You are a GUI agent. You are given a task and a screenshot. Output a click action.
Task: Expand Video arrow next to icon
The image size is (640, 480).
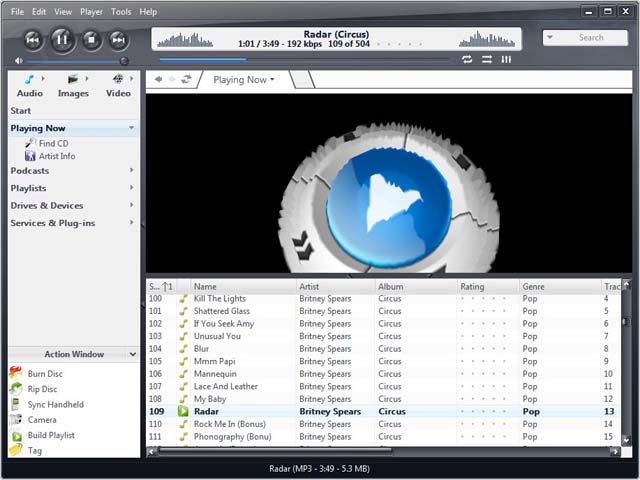click(x=131, y=78)
